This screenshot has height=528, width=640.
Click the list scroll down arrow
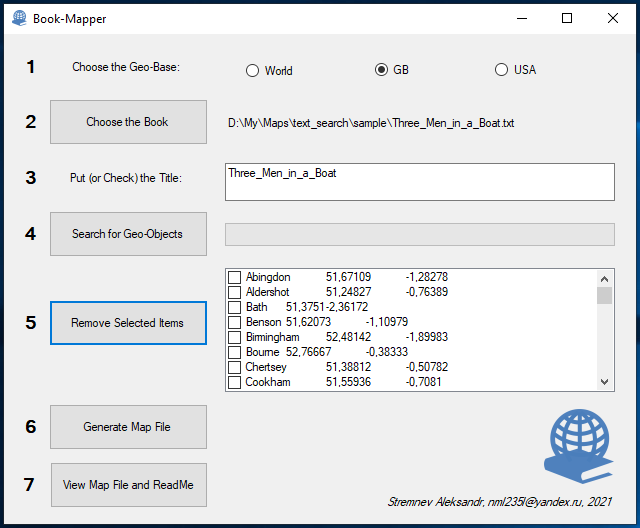pyautogui.click(x=604, y=382)
